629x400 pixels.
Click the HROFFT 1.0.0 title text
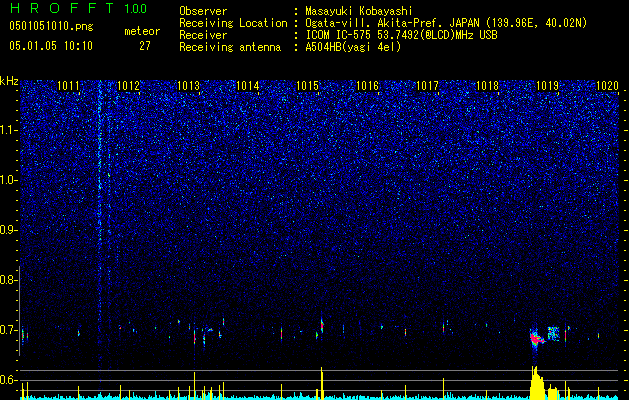[x=79, y=8]
